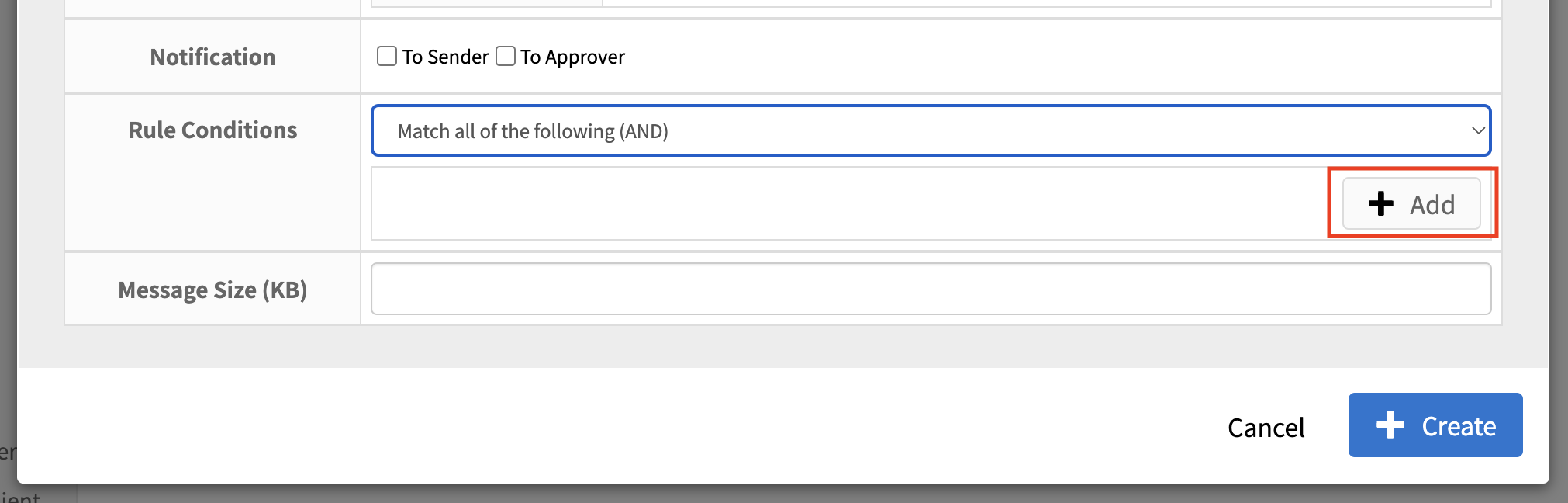Tick the To Approver notification checkbox

(506, 56)
